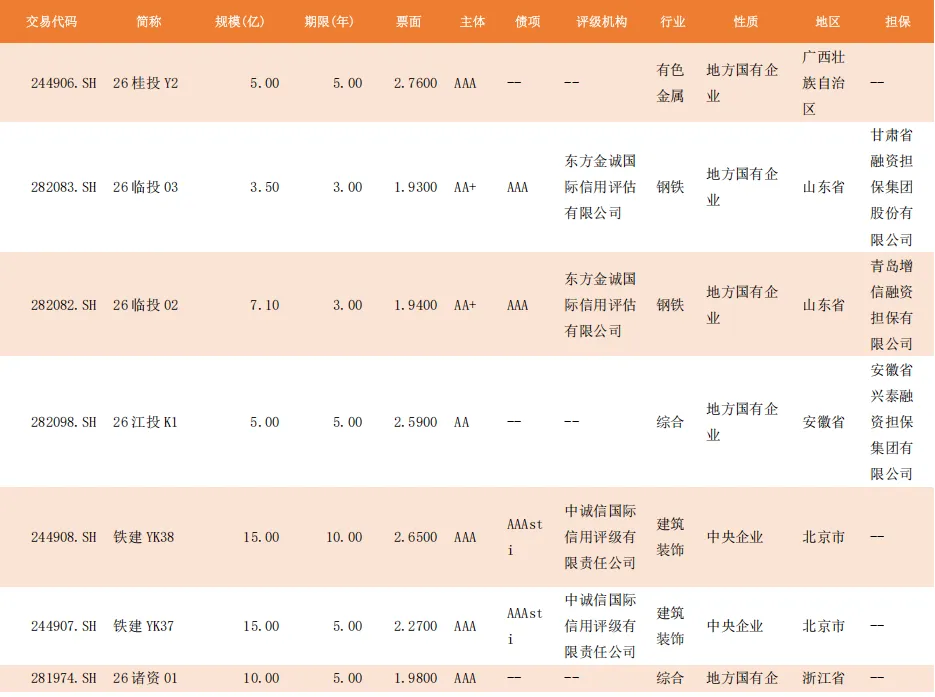This screenshot has height=697, width=935.
Task: Click 中央企业 in 铁建YK38 row
Action: [735, 537]
